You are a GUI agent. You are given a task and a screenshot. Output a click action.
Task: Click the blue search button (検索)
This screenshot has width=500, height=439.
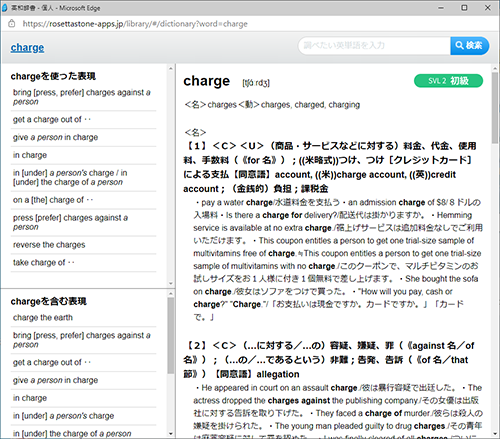(x=469, y=46)
